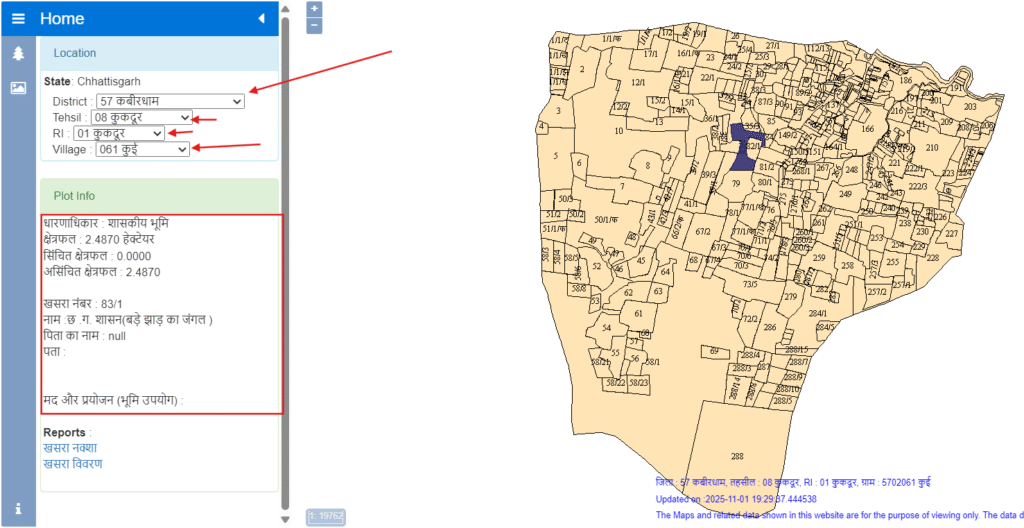This screenshot has width=1024, height=528.
Task: Click the map scale indicator box
Action: coord(326,516)
